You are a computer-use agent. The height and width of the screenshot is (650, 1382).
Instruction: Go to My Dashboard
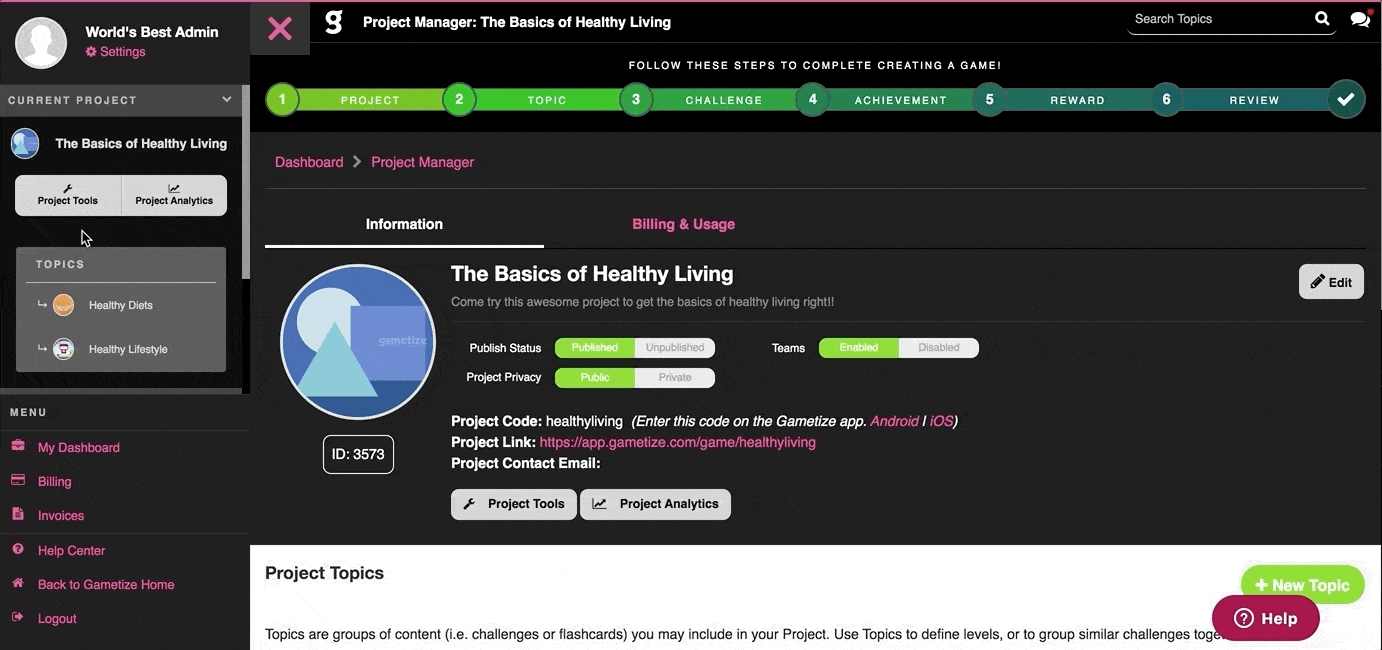[x=79, y=447]
